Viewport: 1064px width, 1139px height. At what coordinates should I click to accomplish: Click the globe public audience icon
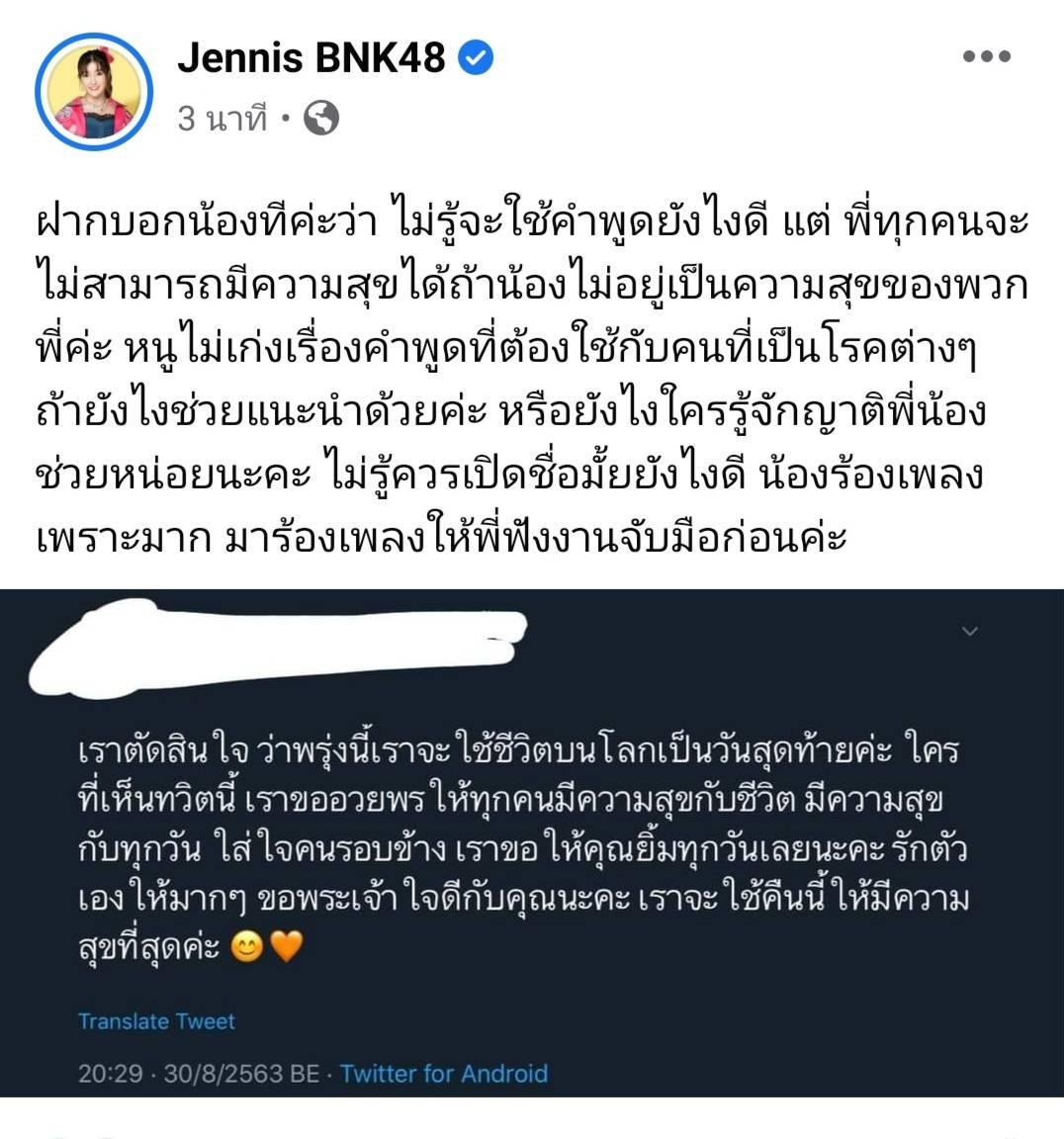point(321,118)
